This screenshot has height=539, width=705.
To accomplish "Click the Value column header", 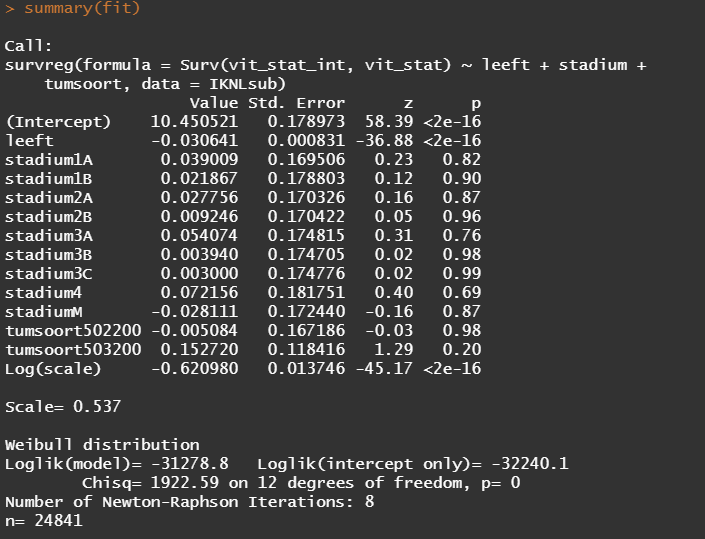I will click(214, 103).
